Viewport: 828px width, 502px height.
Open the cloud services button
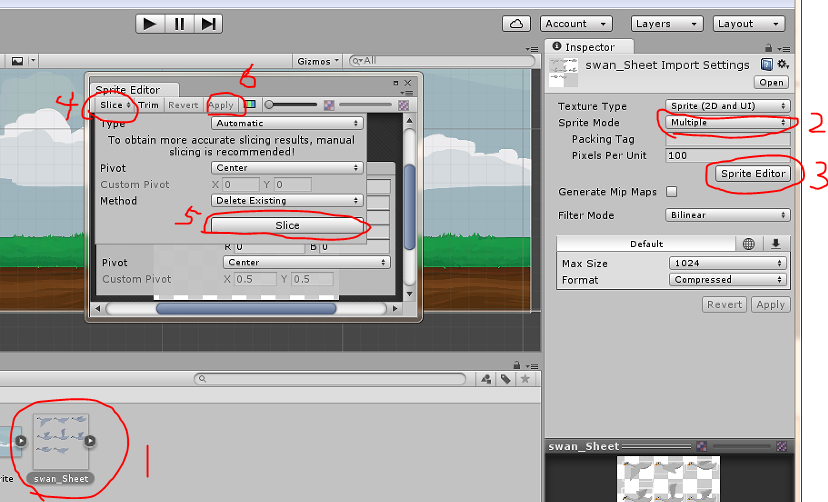pyautogui.click(x=516, y=24)
